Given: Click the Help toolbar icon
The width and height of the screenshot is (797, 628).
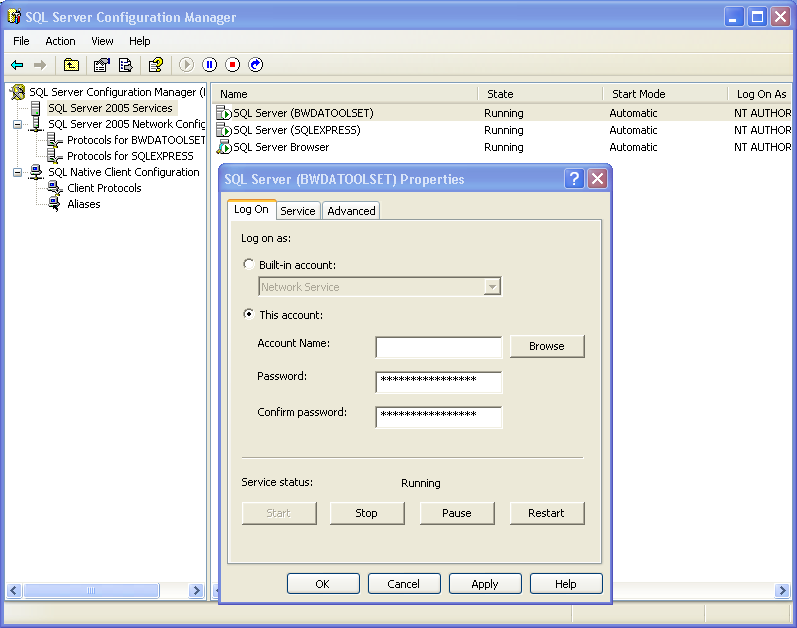Looking at the screenshot, I should click(155, 65).
